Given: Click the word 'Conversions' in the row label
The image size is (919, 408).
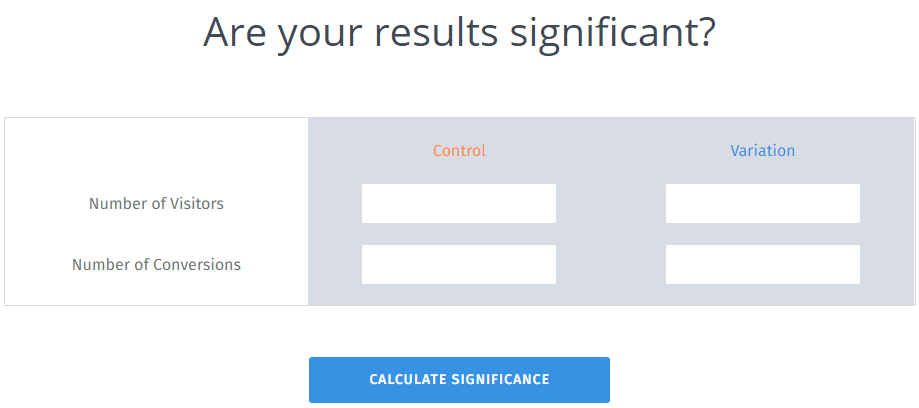Looking at the screenshot, I should [196, 265].
